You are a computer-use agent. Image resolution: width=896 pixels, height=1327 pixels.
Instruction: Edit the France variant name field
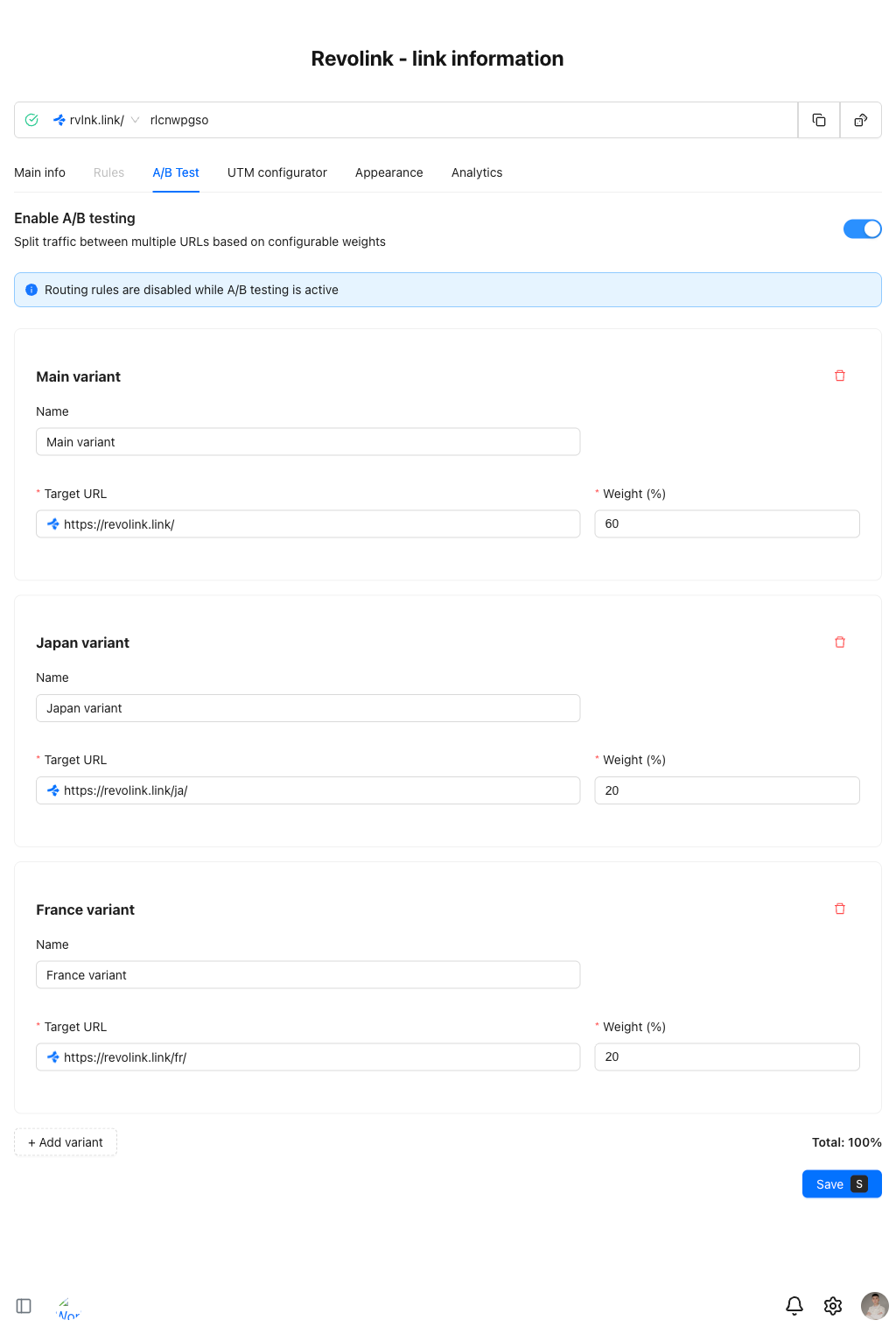(308, 975)
